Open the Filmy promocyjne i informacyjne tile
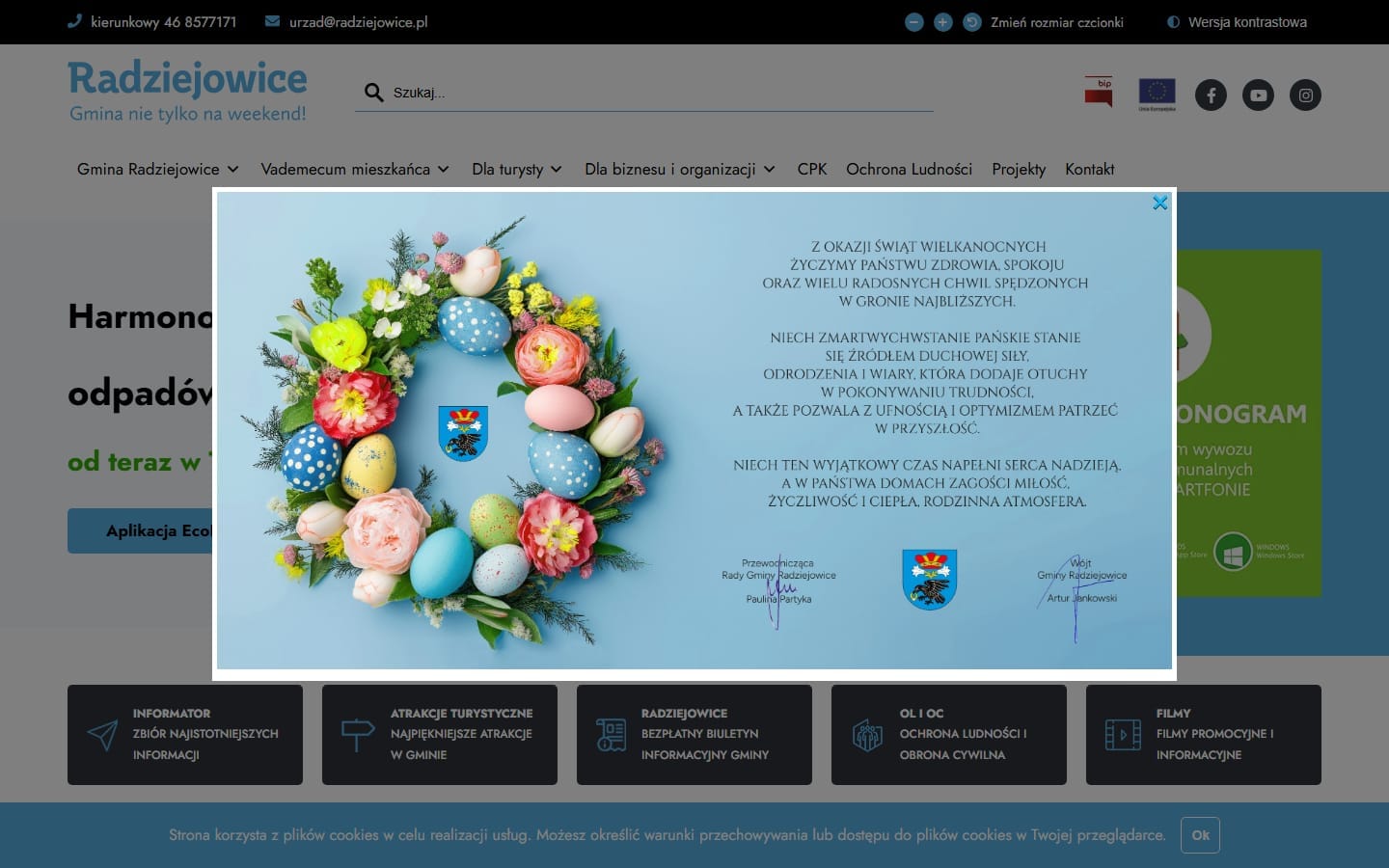 [x=1203, y=734]
